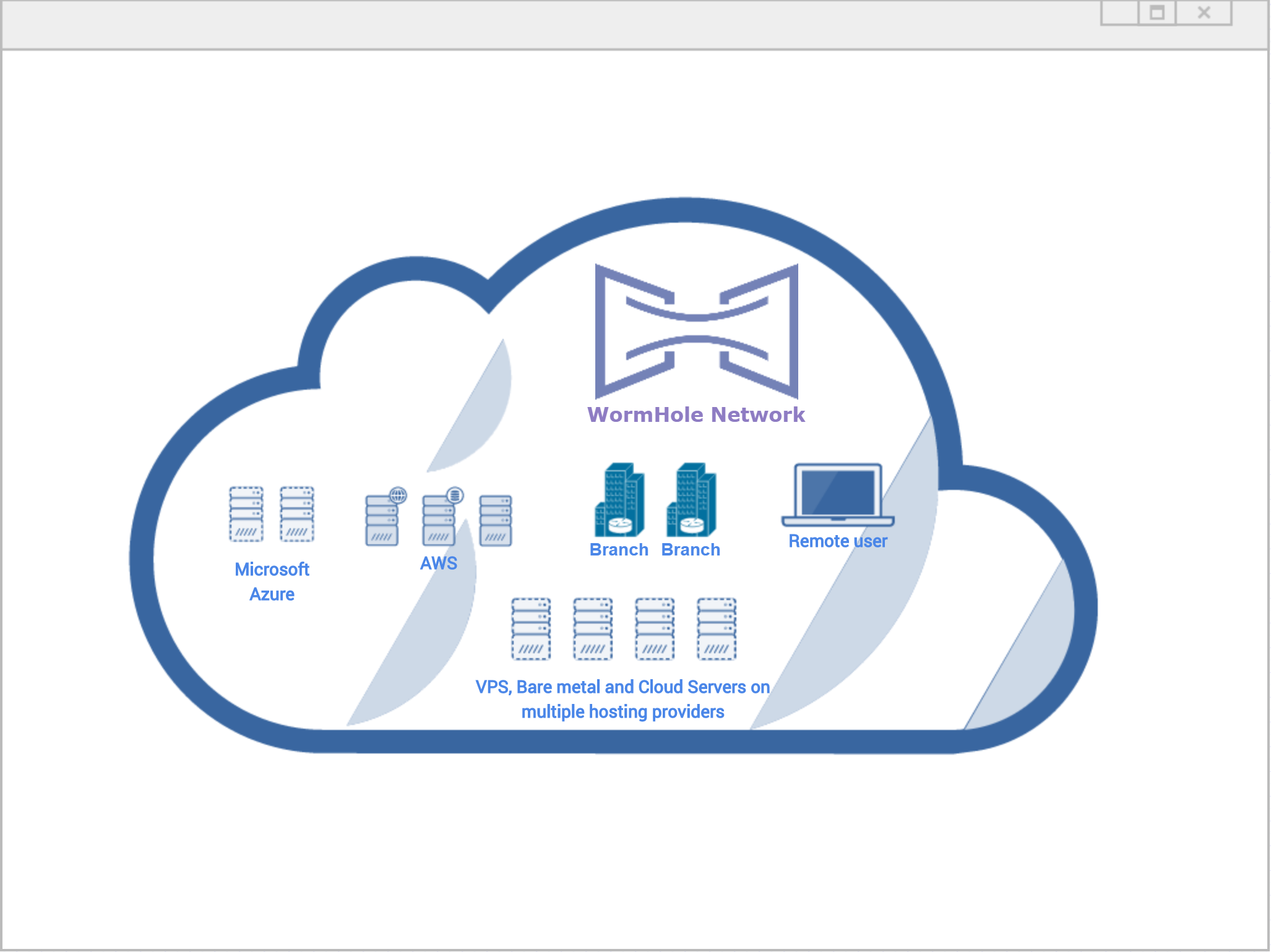The width and height of the screenshot is (1271, 952).
Task: Click the first VPS server icon
Action: point(531,628)
